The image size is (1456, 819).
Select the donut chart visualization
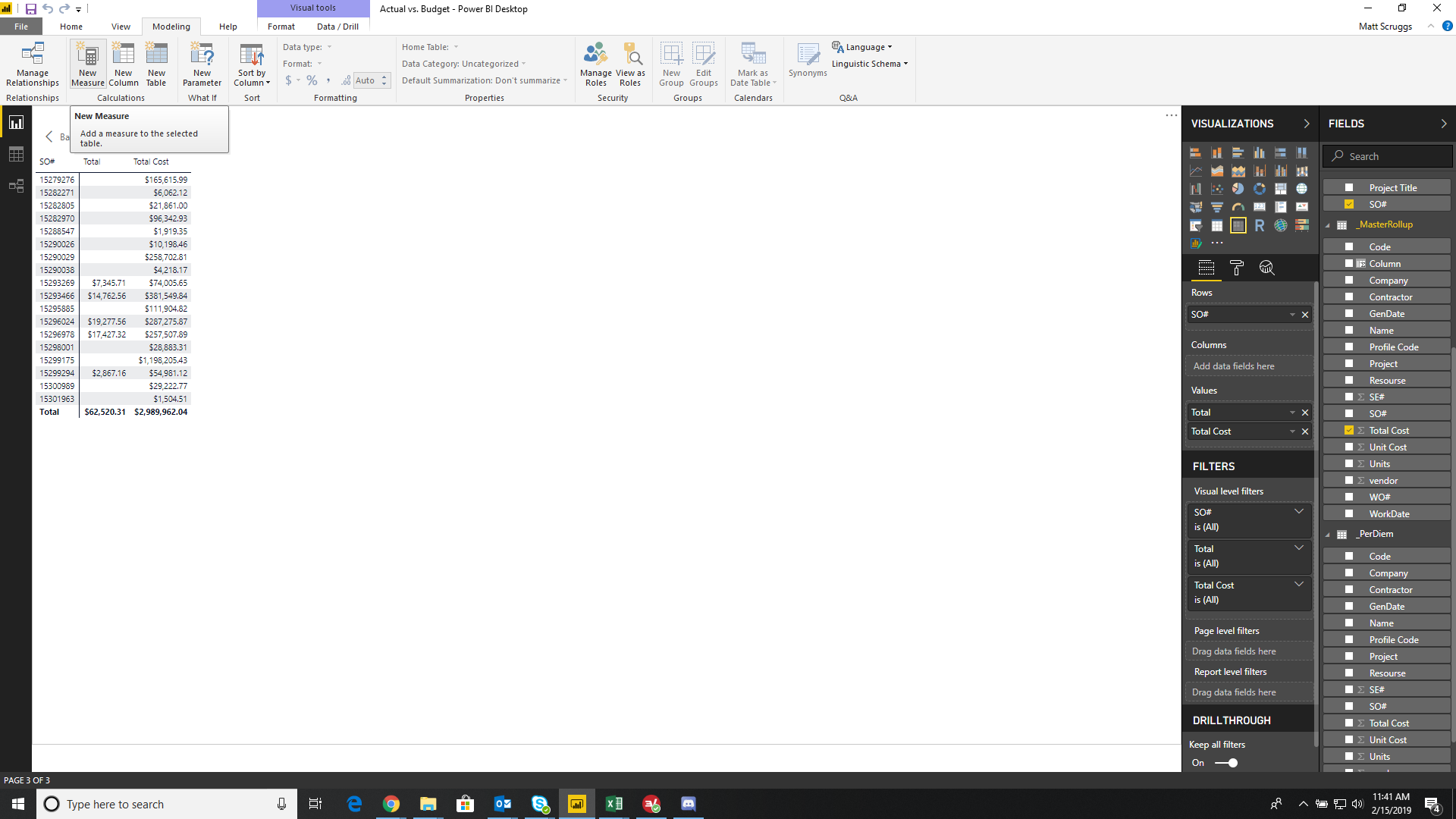coord(1260,189)
